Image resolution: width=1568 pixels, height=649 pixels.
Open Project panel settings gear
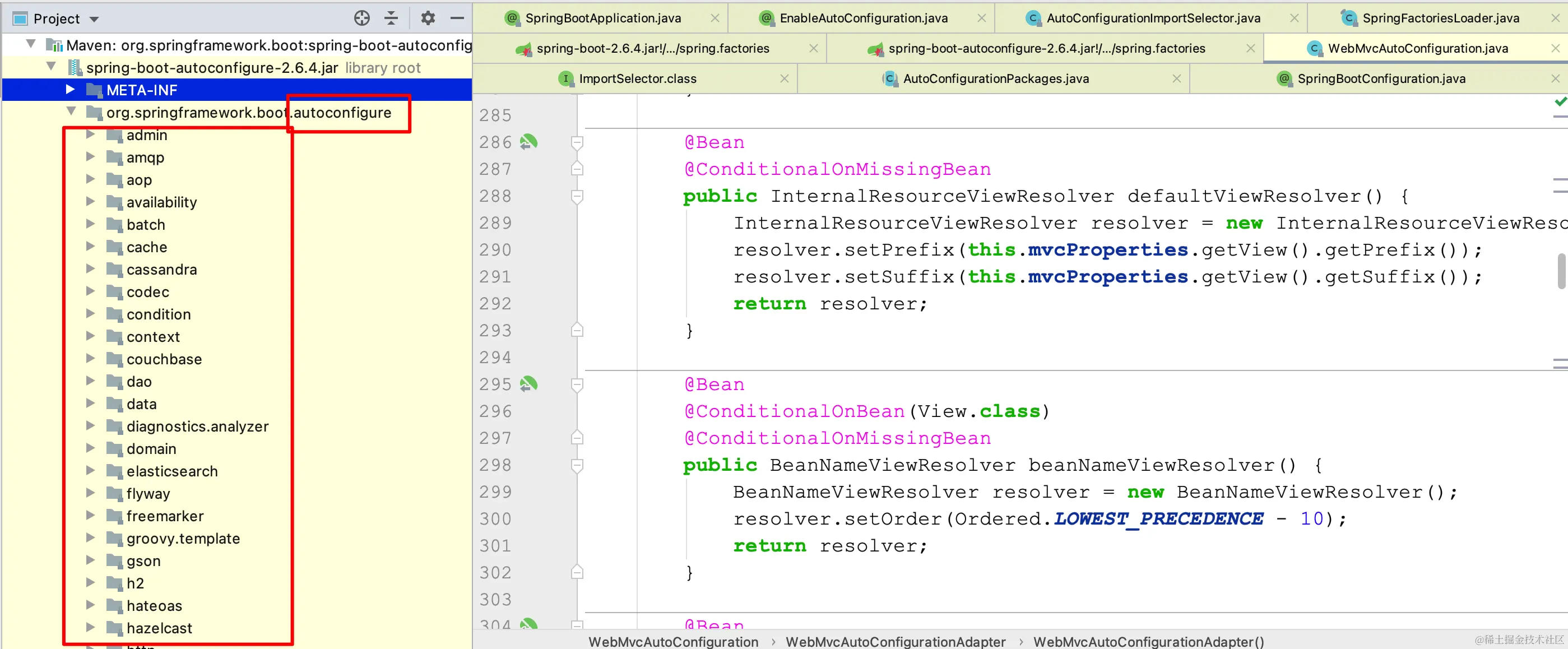[428, 18]
